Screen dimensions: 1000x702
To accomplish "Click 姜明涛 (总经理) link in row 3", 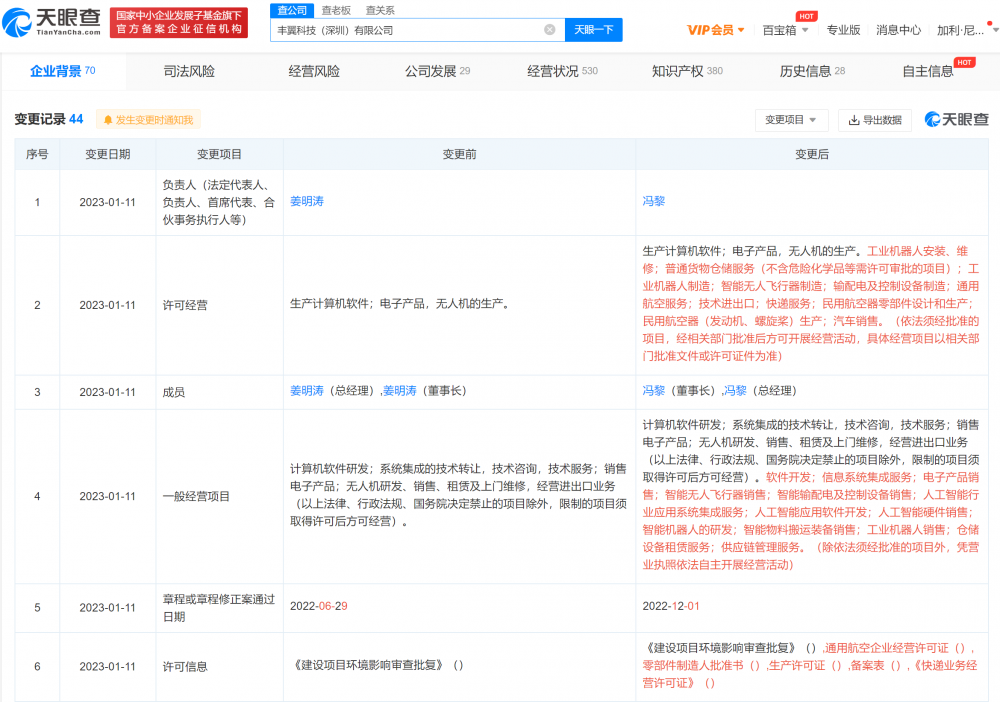I will pyautogui.click(x=307, y=391).
